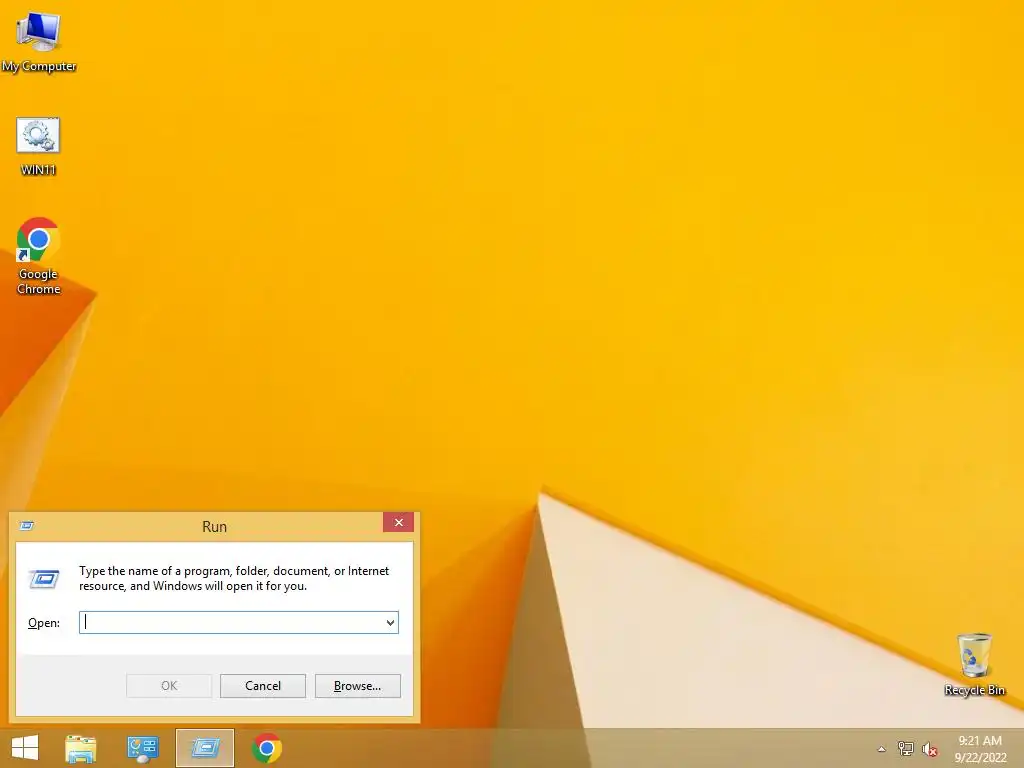
Task: Select the WIN11 desktop shortcut
Action: click(x=38, y=146)
